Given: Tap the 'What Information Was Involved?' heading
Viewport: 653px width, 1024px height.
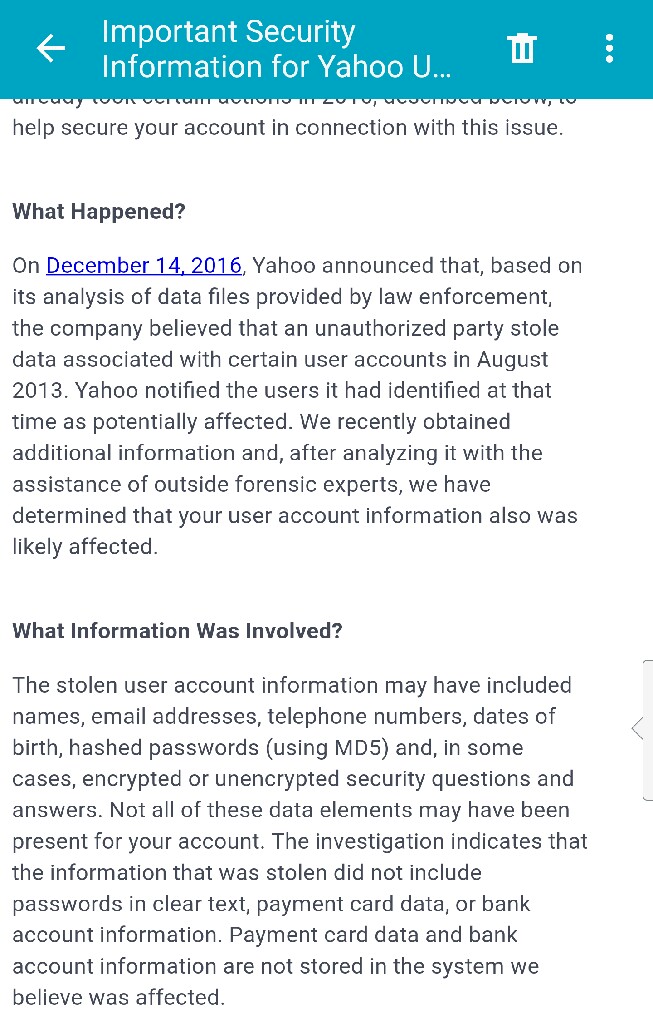Looking at the screenshot, I should [x=177, y=631].
